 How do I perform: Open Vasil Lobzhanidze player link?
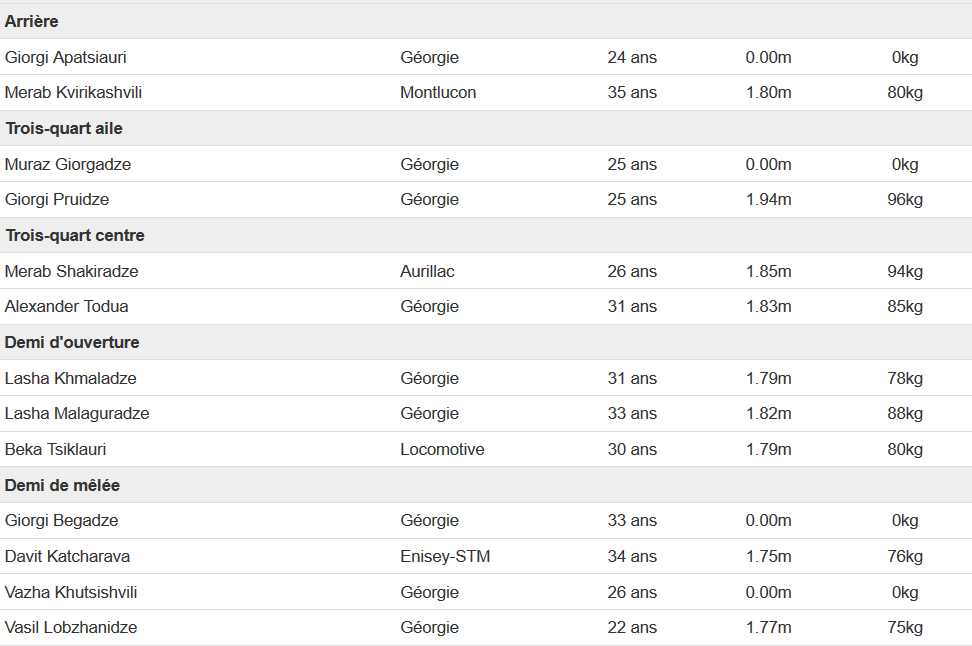pos(71,627)
